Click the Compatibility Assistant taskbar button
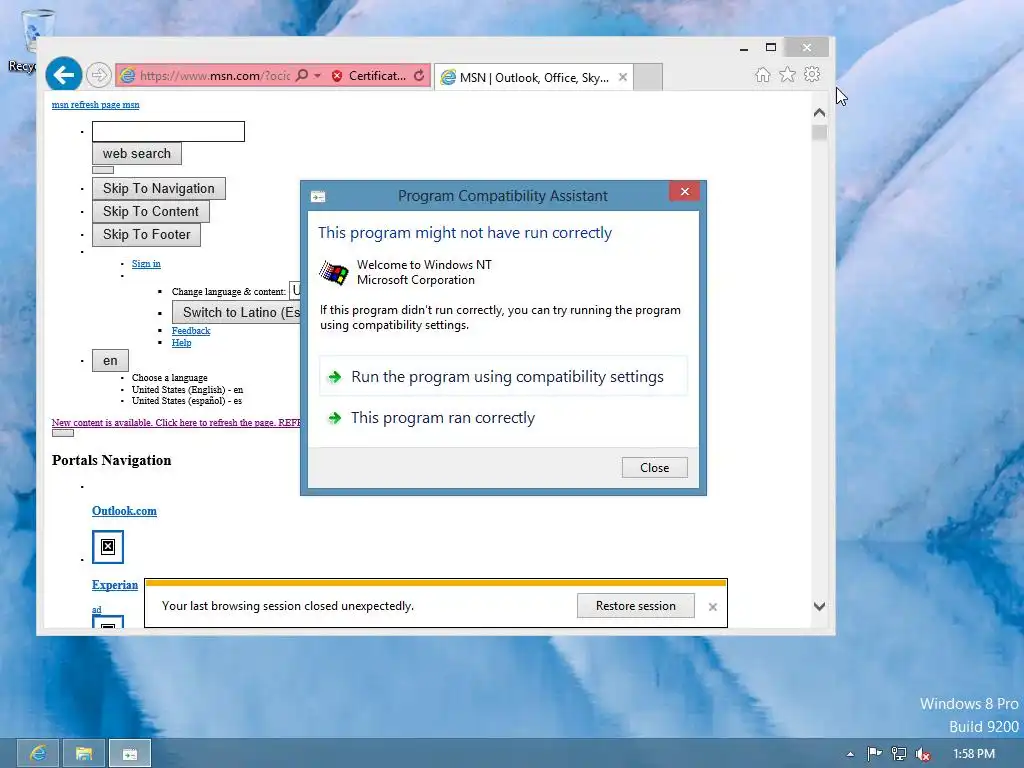 (x=130, y=754)
